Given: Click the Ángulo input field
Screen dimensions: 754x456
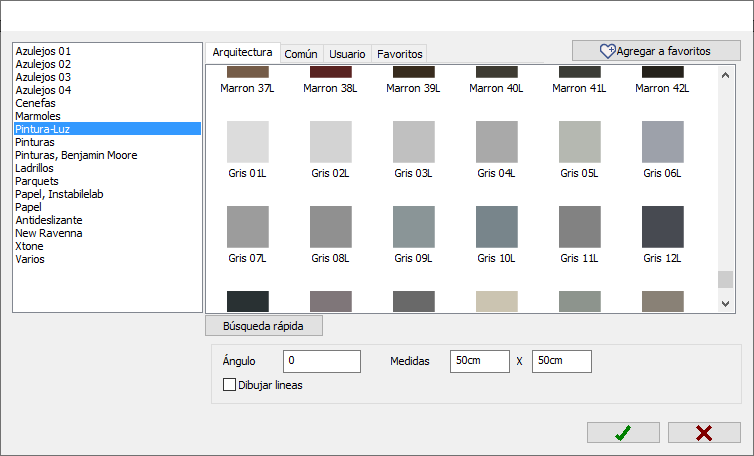Looking at the screenshot, I should tap(322, 361).
